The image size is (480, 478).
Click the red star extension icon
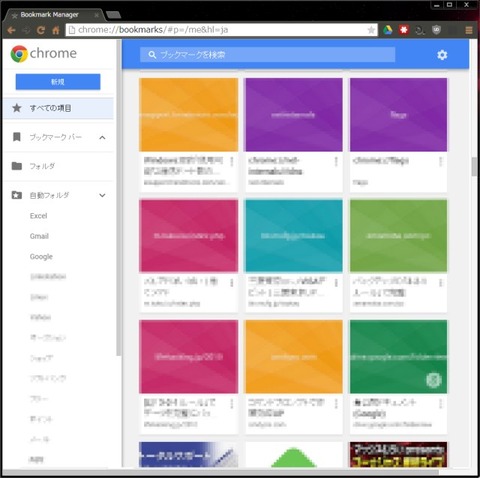click(x=404, y=30)
